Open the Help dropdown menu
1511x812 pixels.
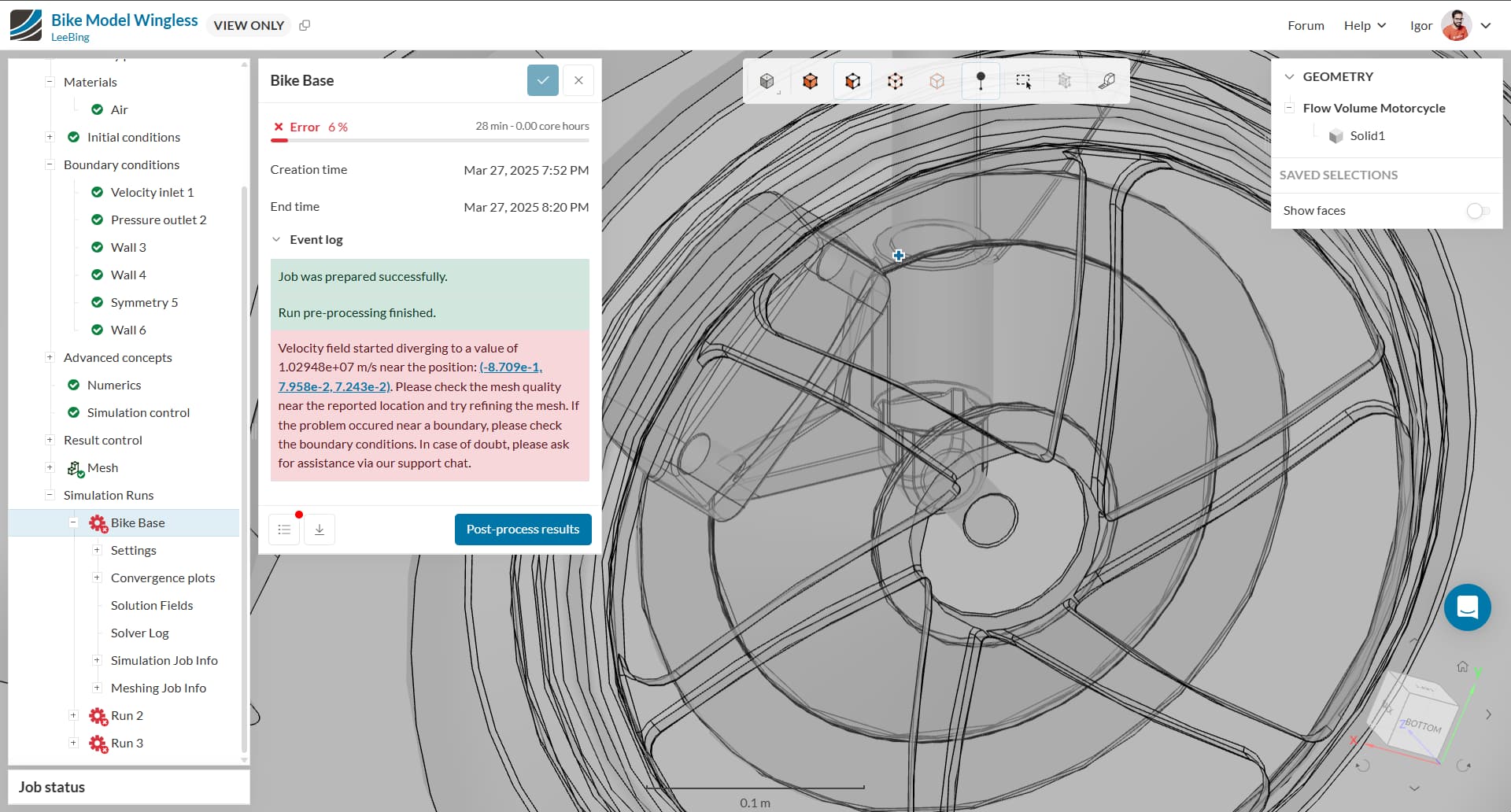pyautogui.click(x=1365, y=25)
